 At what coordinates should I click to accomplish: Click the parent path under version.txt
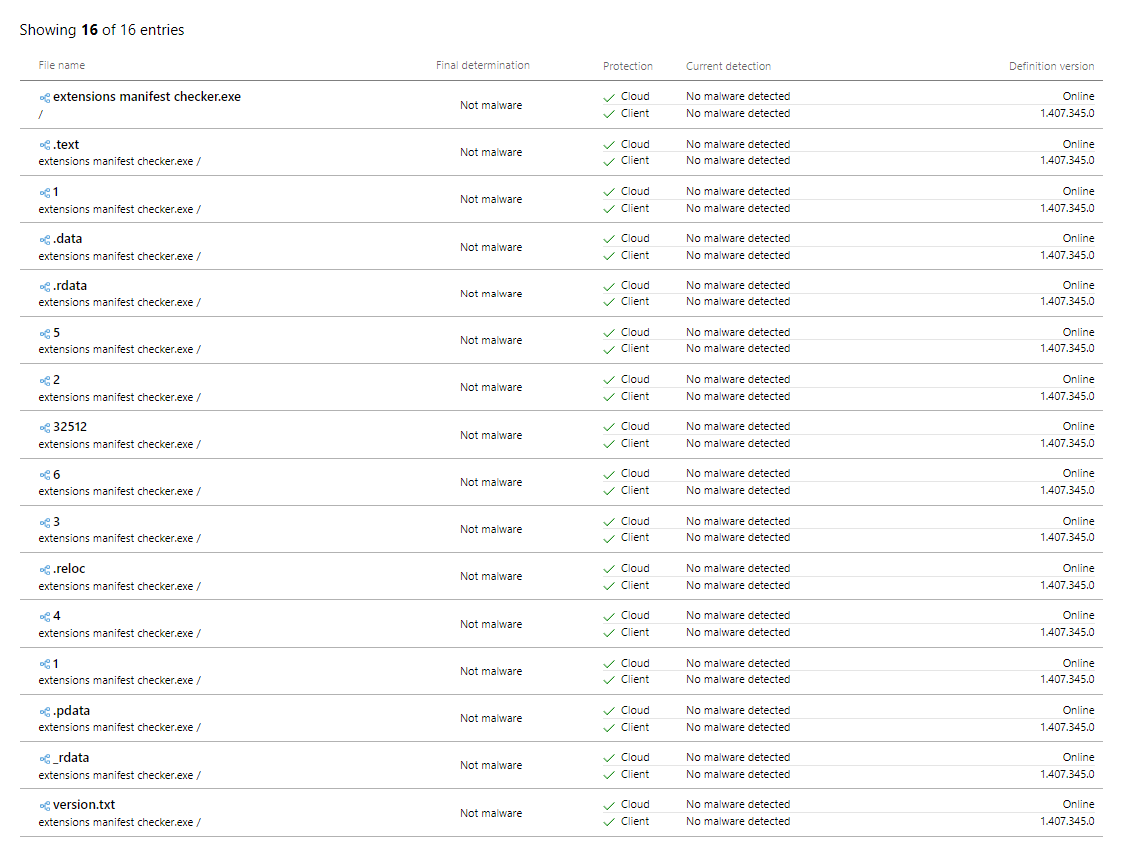pyautogui.click(x=119, y=822)
